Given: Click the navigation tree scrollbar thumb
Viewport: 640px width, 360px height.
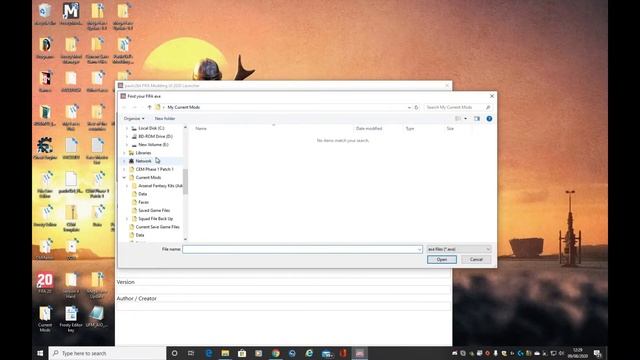Looking at the screenshot, I should pos(185,181).
